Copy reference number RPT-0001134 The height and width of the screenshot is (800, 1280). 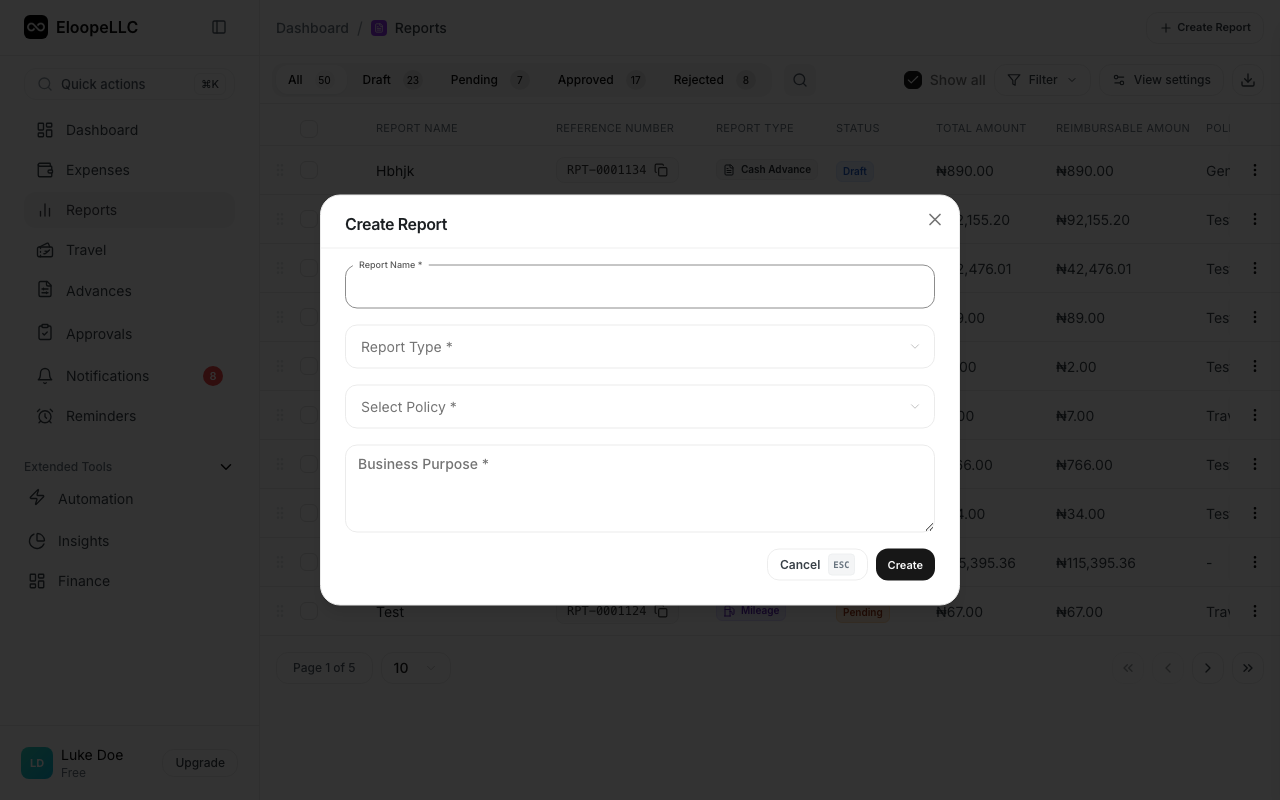pyautogui.click(x=661, y=170)
